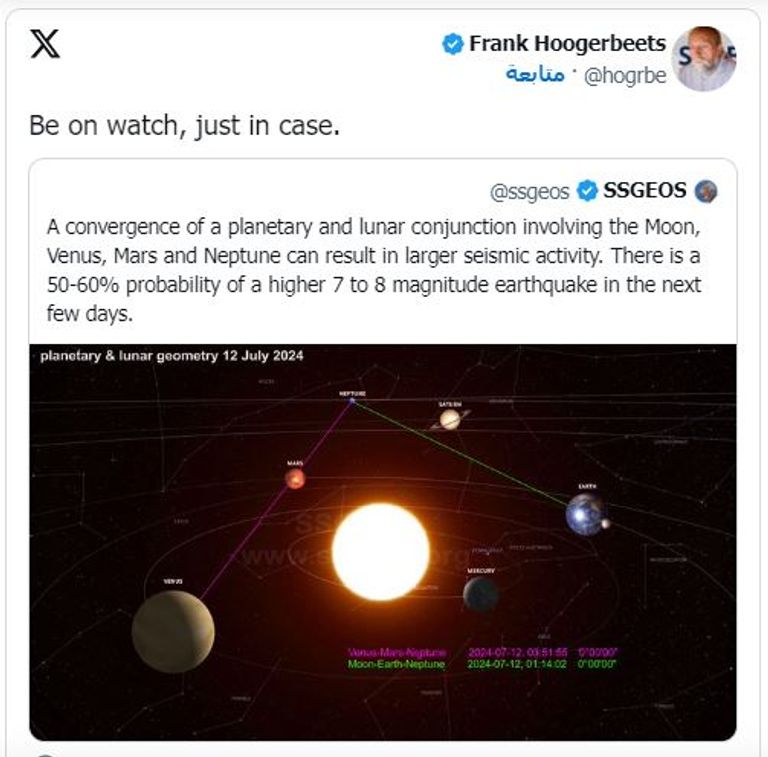This screenshot has width=768, height=757.
Task: Click the SSGEOS account name
Action: 645,191
